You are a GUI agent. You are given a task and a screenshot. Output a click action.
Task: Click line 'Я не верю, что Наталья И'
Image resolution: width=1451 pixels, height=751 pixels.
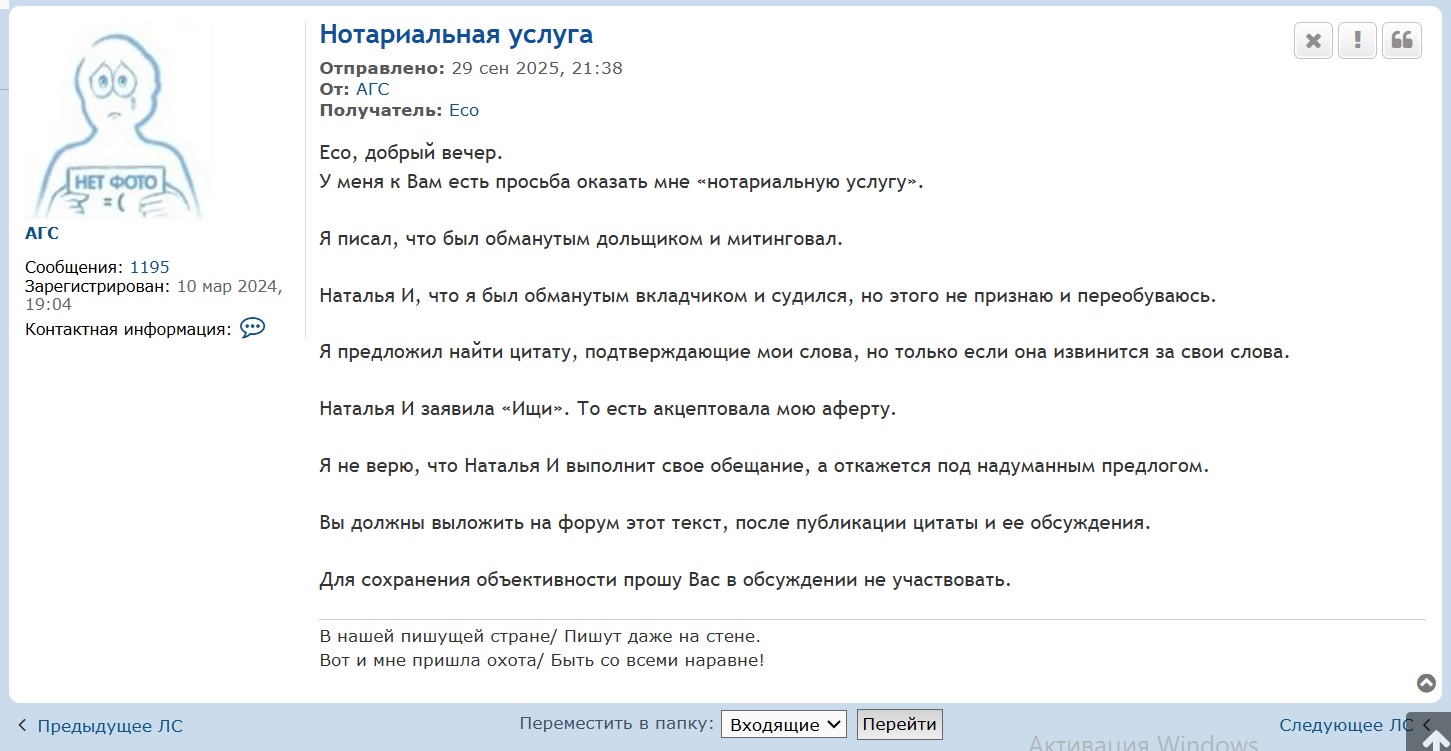[764, 466]
